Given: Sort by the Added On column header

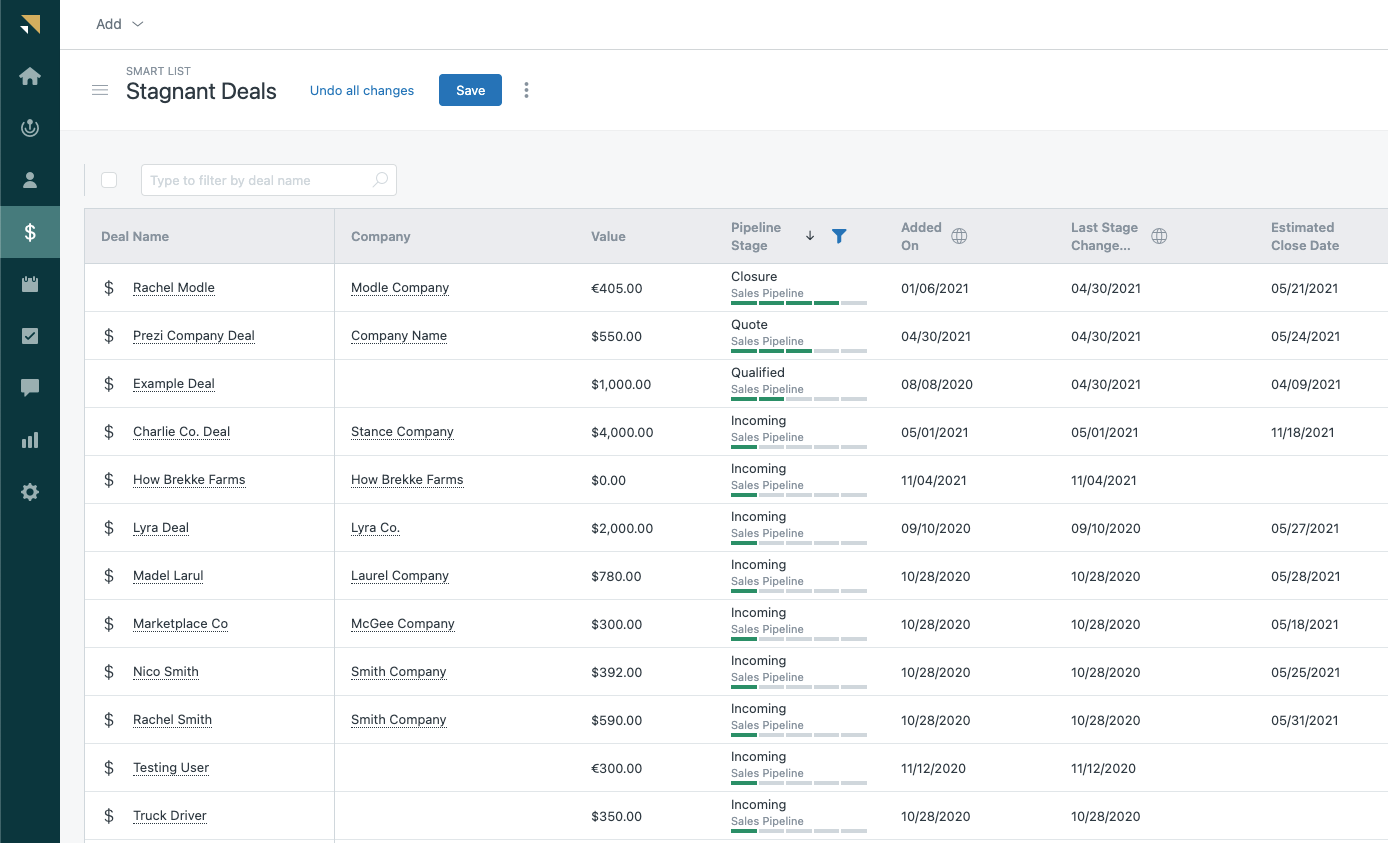Looking at the screenshot, I should (921, 236).
